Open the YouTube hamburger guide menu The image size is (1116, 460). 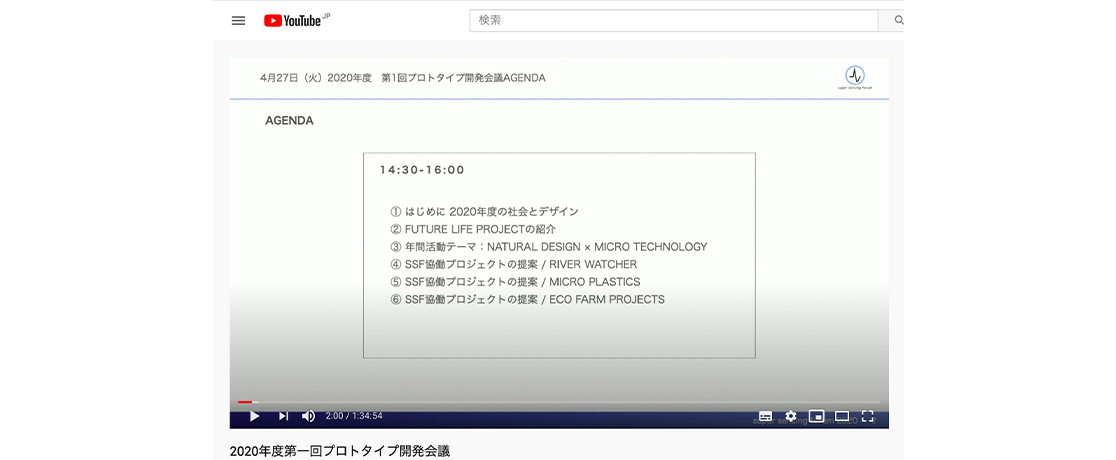click(x=238, y=21)
